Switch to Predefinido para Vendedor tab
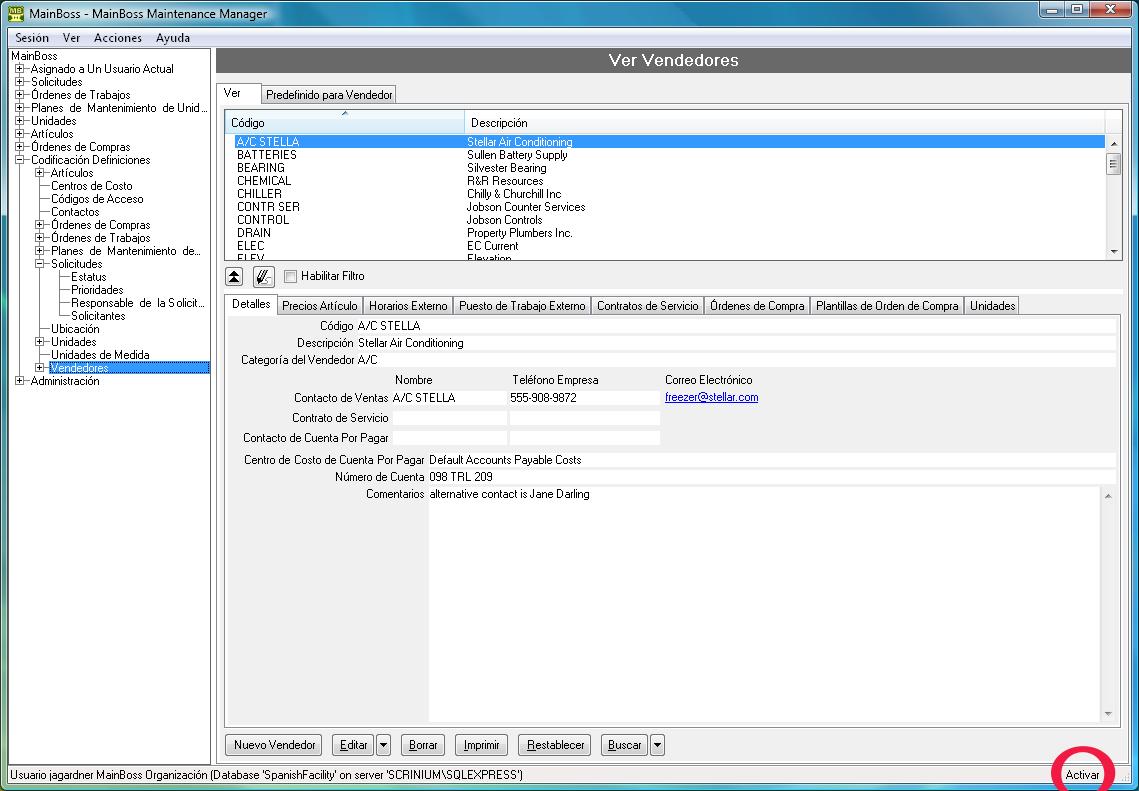1139x791 pixels. 329,95
